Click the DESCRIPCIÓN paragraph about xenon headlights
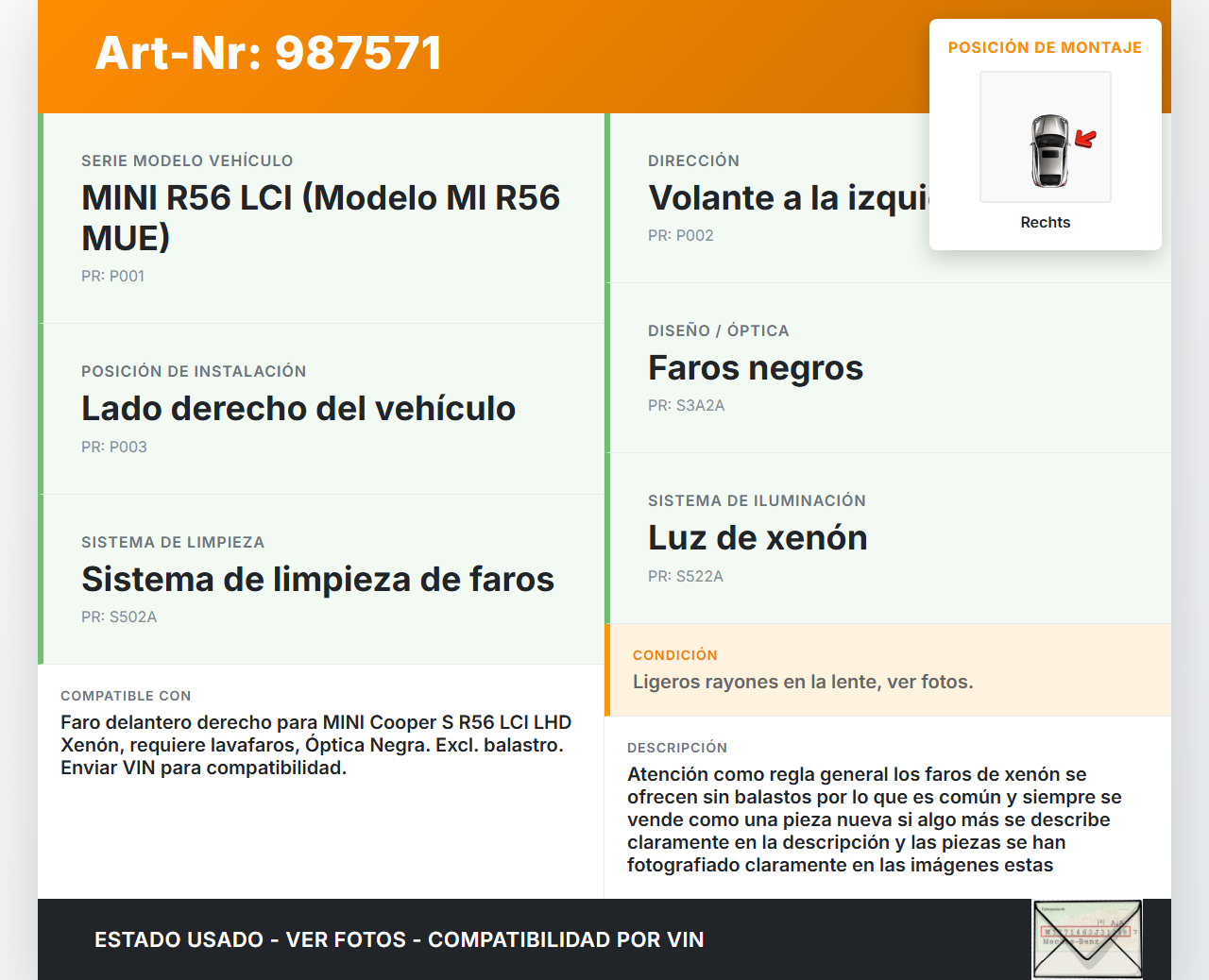This screenshot has height=980, width=1209. (x=874, y=819)
